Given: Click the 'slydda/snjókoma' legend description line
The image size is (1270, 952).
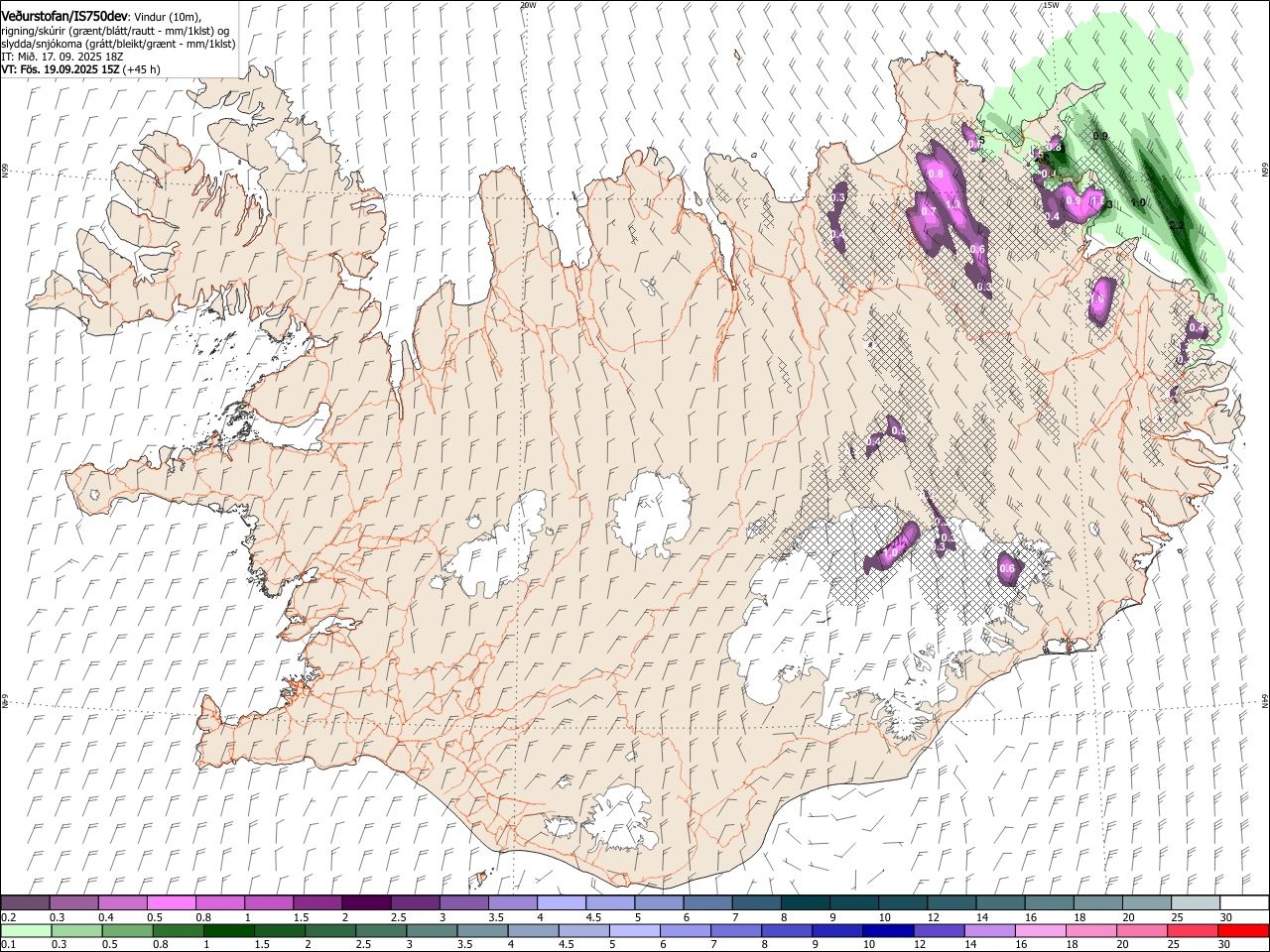Looking at the screenshot, I should coord(118,44).
